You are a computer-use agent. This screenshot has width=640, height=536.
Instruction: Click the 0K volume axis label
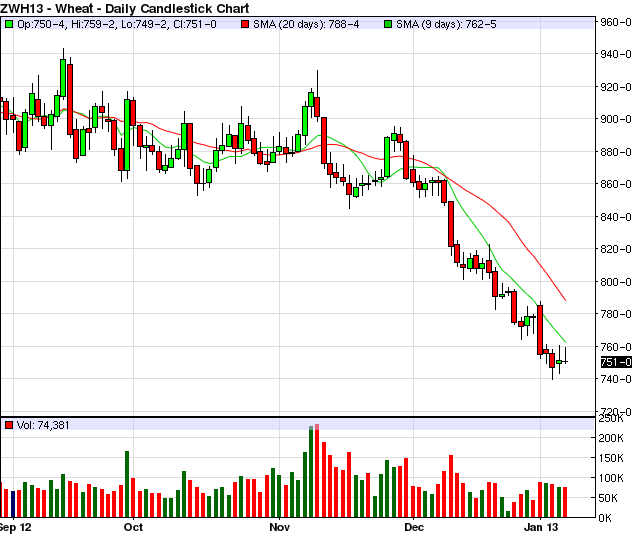click(605, 518)
